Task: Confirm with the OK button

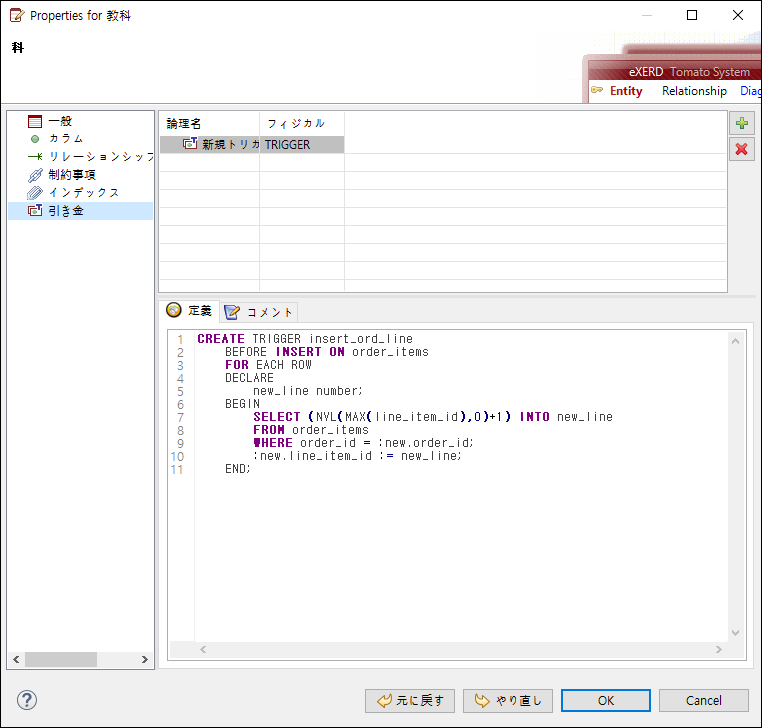Action: [606, 701]
